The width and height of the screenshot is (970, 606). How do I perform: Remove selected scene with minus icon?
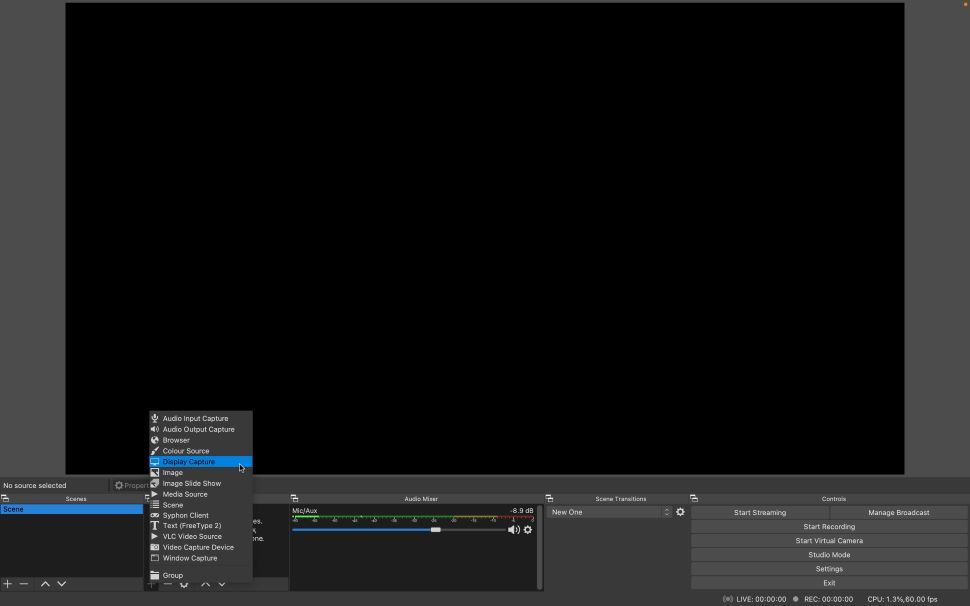pos(24,584)
